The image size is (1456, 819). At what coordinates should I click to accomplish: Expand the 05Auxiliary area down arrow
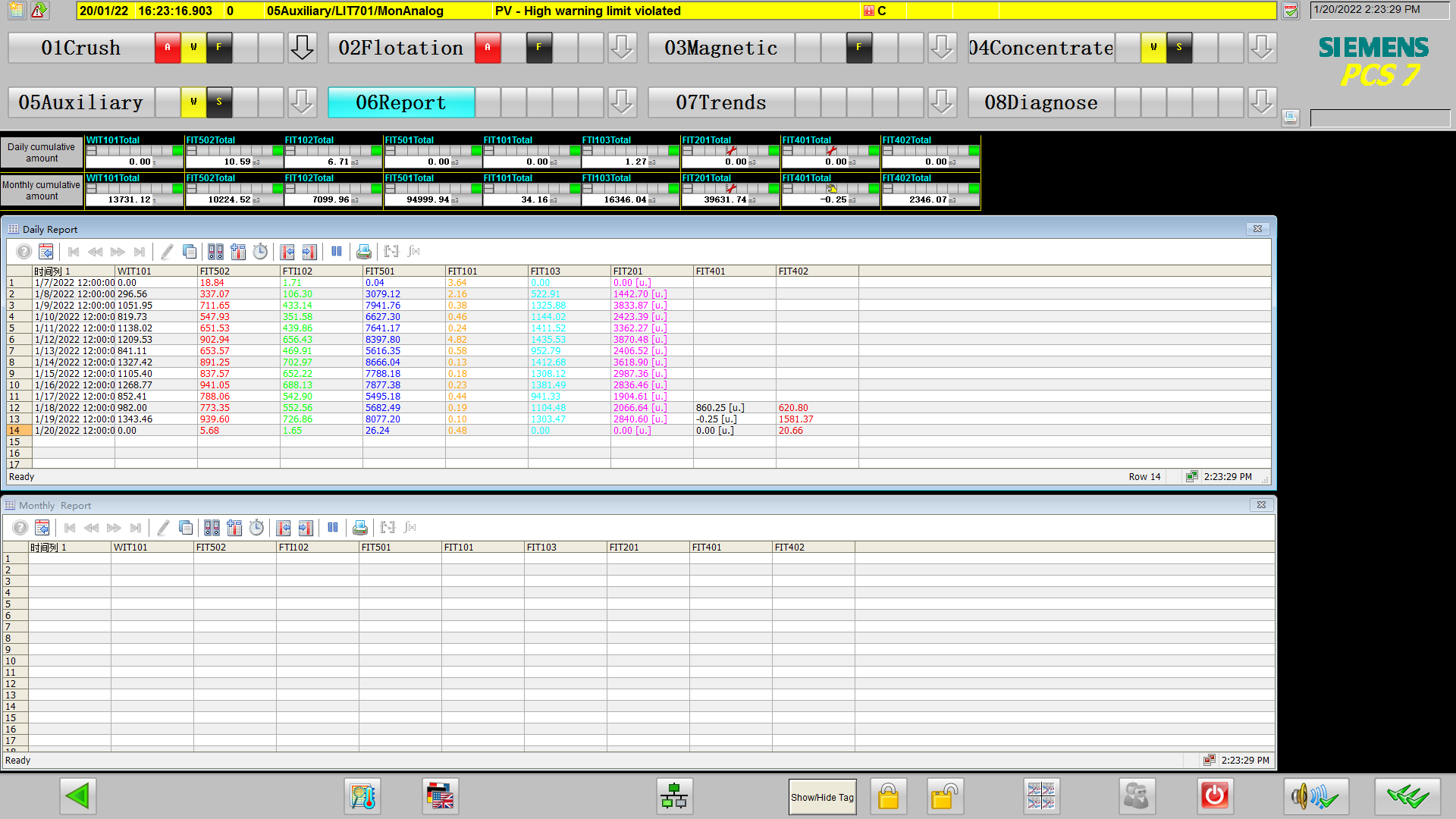[x=302, y=102]
